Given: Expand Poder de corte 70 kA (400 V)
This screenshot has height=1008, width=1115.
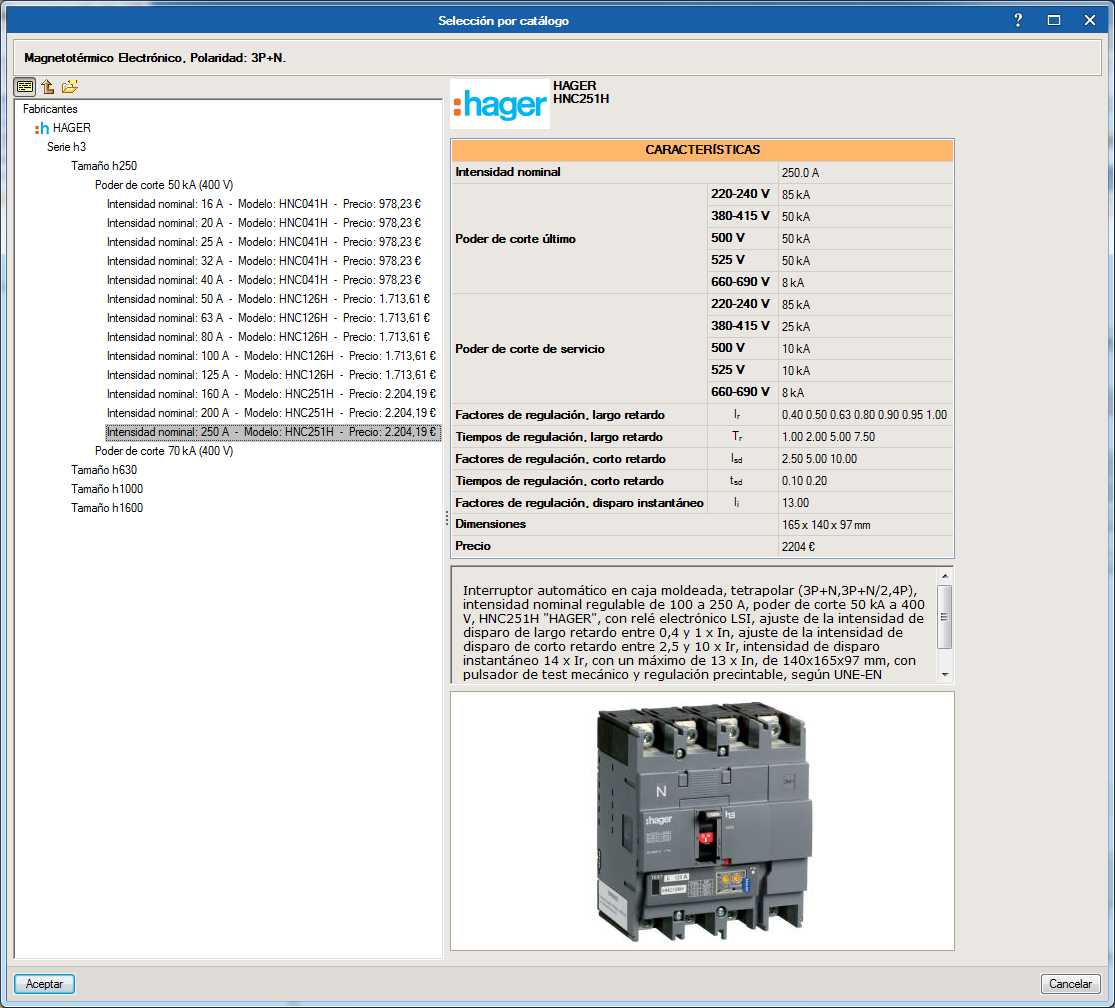Looking at the screenshot, I should tap(164, 451).
